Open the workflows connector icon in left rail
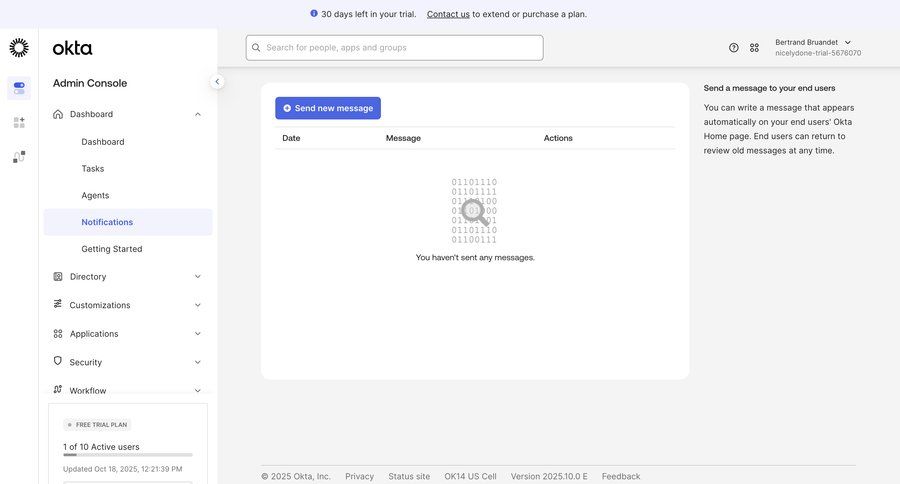 [19, 157]
